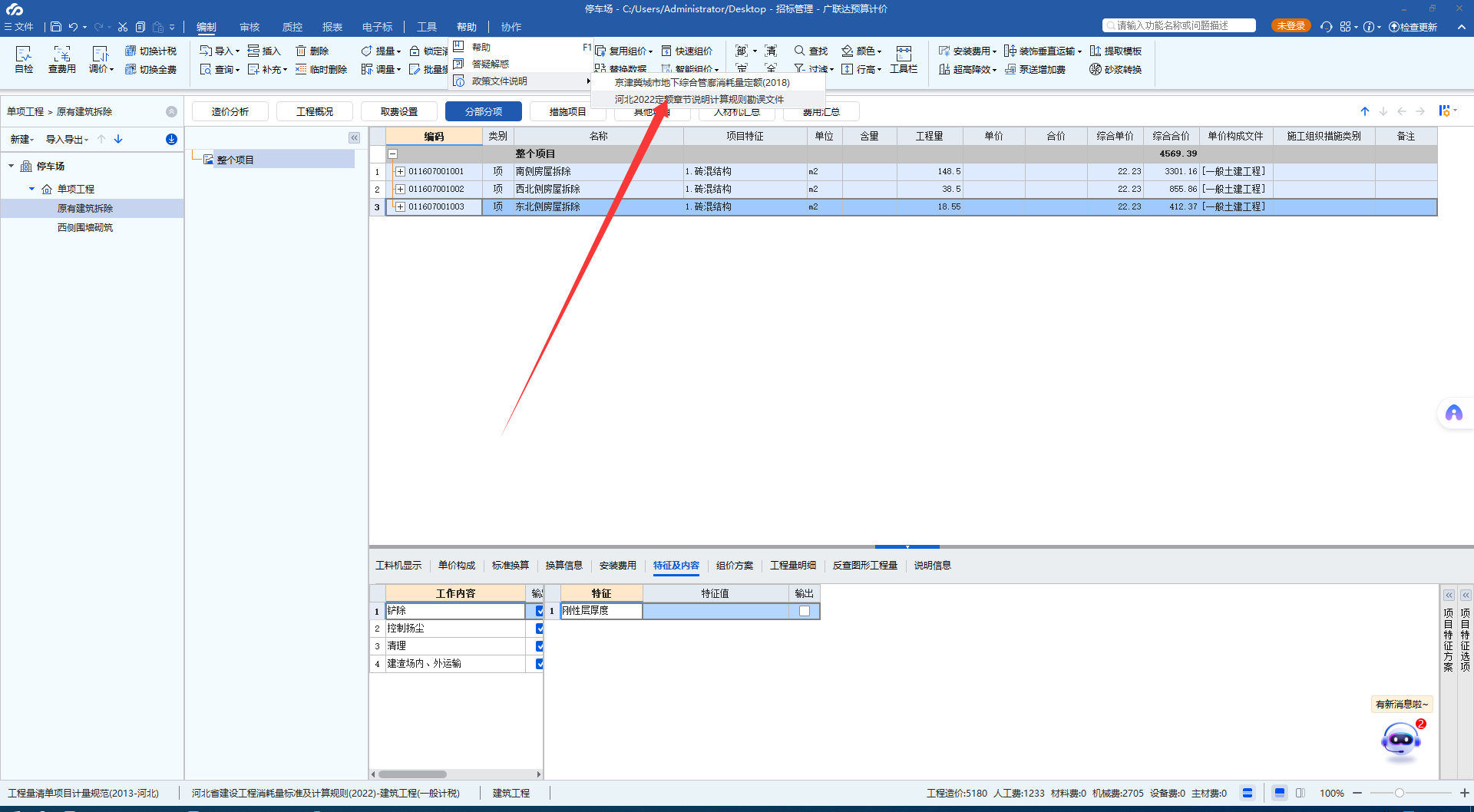
Task: Switch to the 取费设置 tab
Action: (x=399, y=111)
